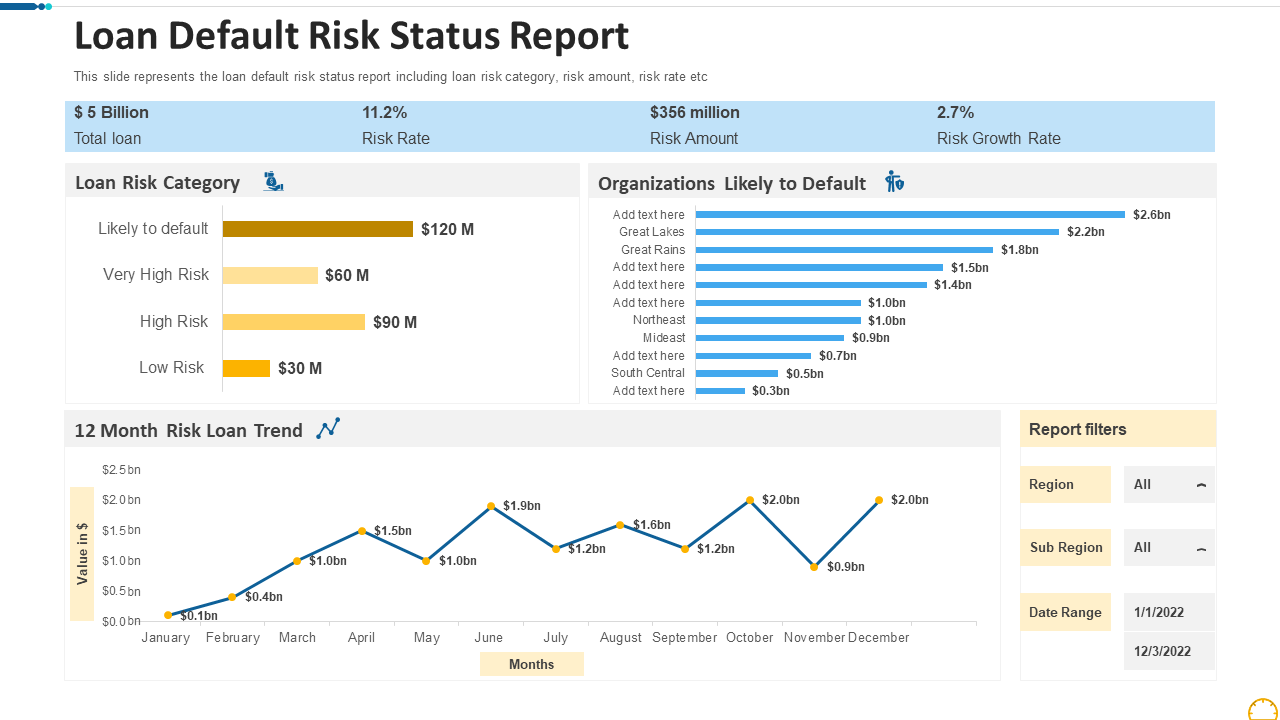Click the Months axis label
Image resolution: width=1280 pixels, height=720 pixels.
click(x=531, y=664)
